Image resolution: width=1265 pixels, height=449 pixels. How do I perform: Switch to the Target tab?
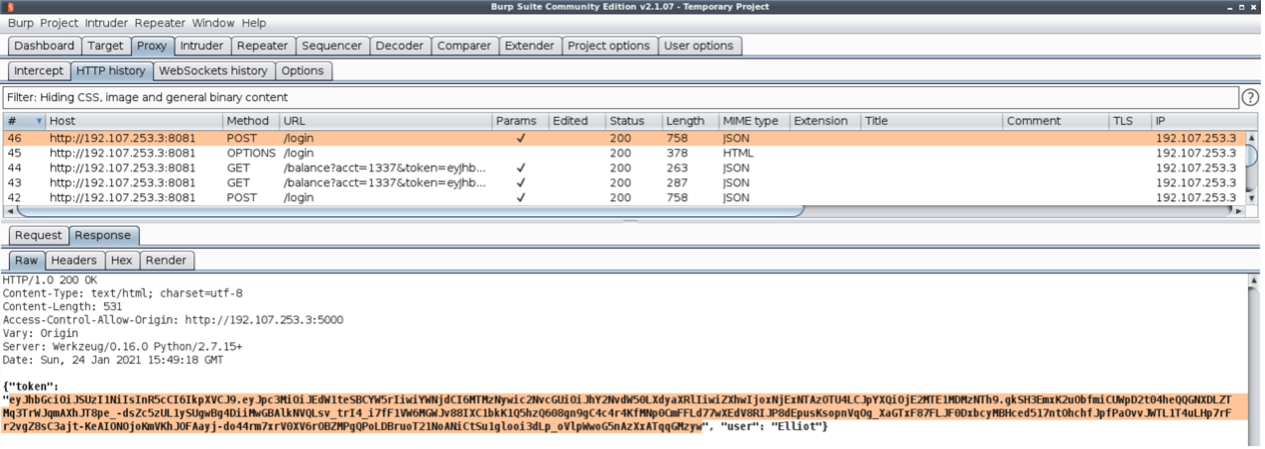[x=105, y=46]
